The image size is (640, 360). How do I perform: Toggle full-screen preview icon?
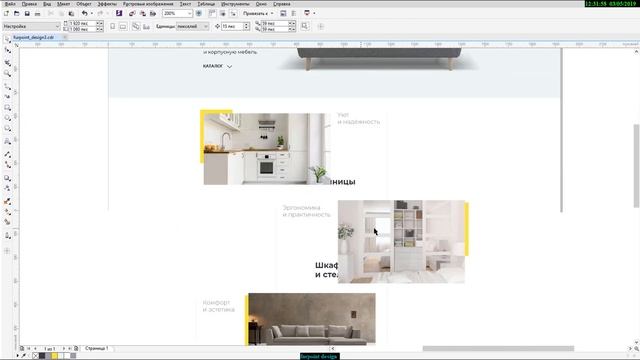pyautogui.click(x=199, y=13)
